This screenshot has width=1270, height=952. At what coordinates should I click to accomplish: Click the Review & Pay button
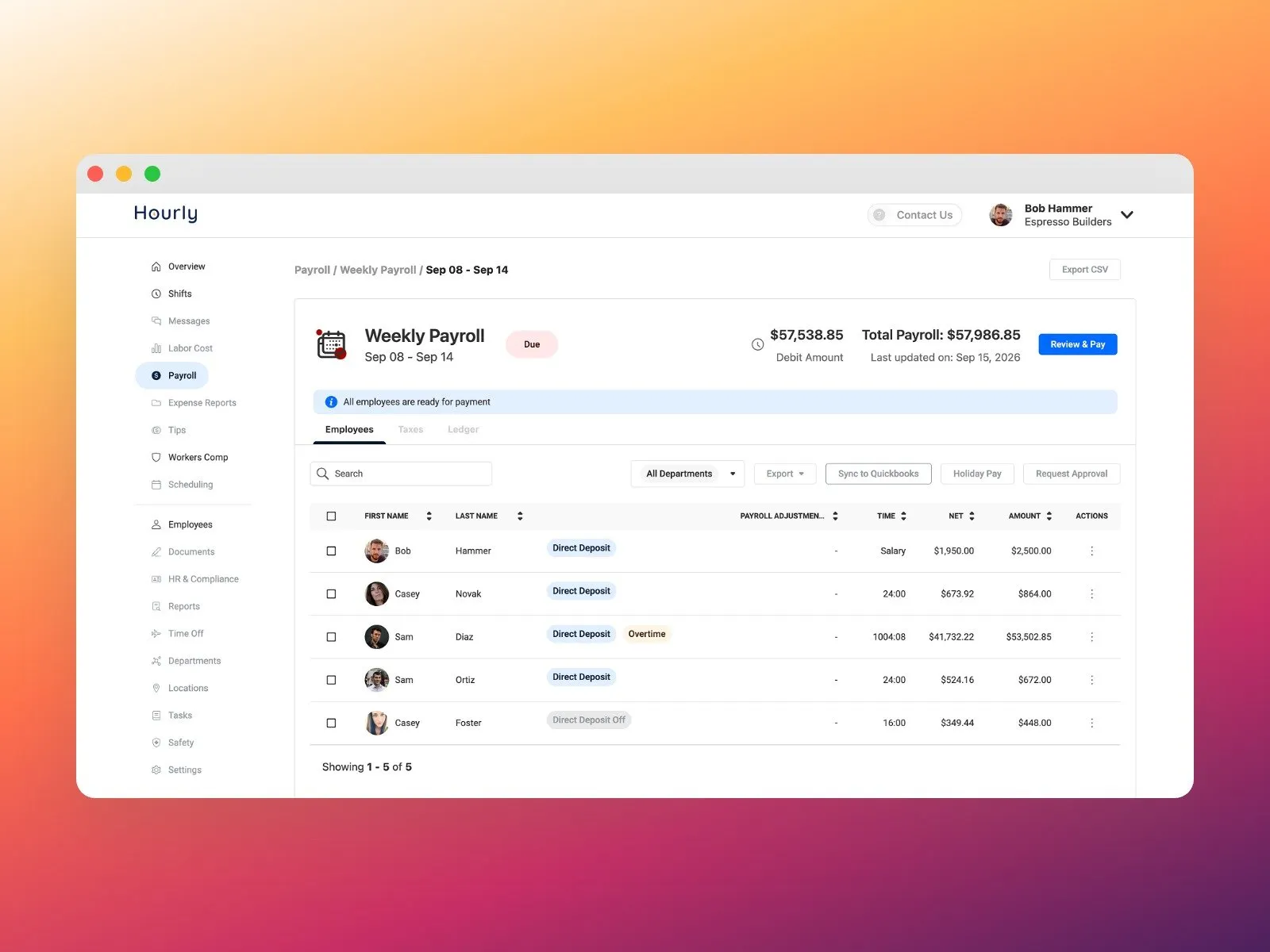1078,344
